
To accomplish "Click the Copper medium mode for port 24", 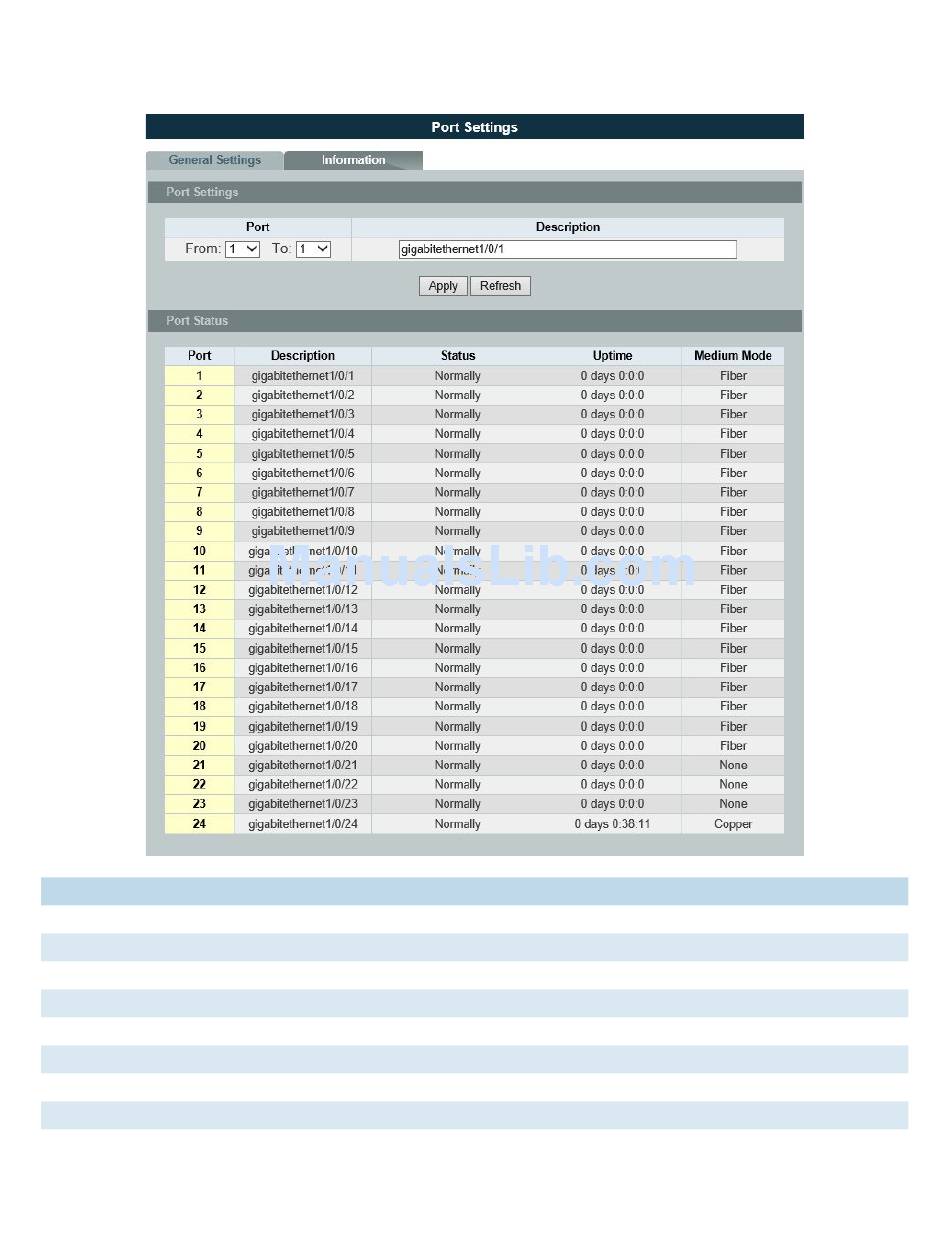I will [x=733, y=824].
